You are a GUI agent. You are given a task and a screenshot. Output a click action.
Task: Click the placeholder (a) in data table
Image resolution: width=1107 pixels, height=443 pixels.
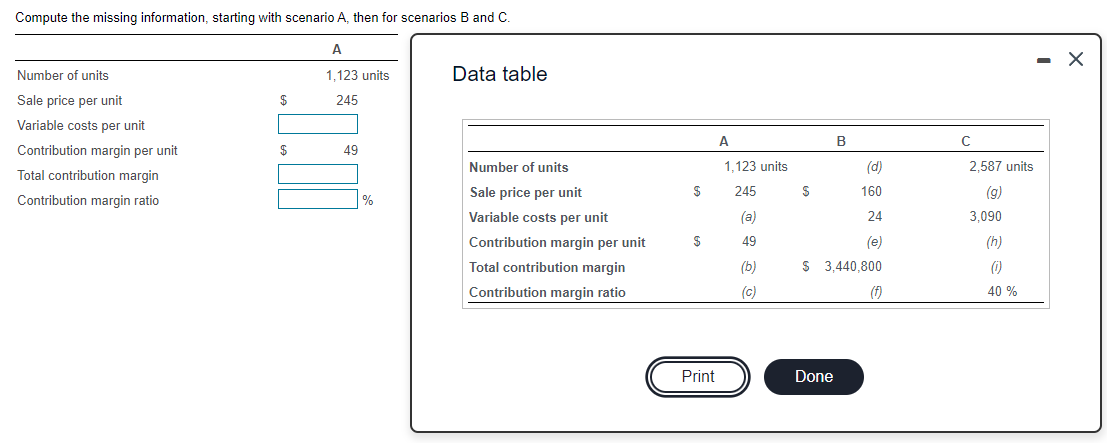[x=748, y=217]
